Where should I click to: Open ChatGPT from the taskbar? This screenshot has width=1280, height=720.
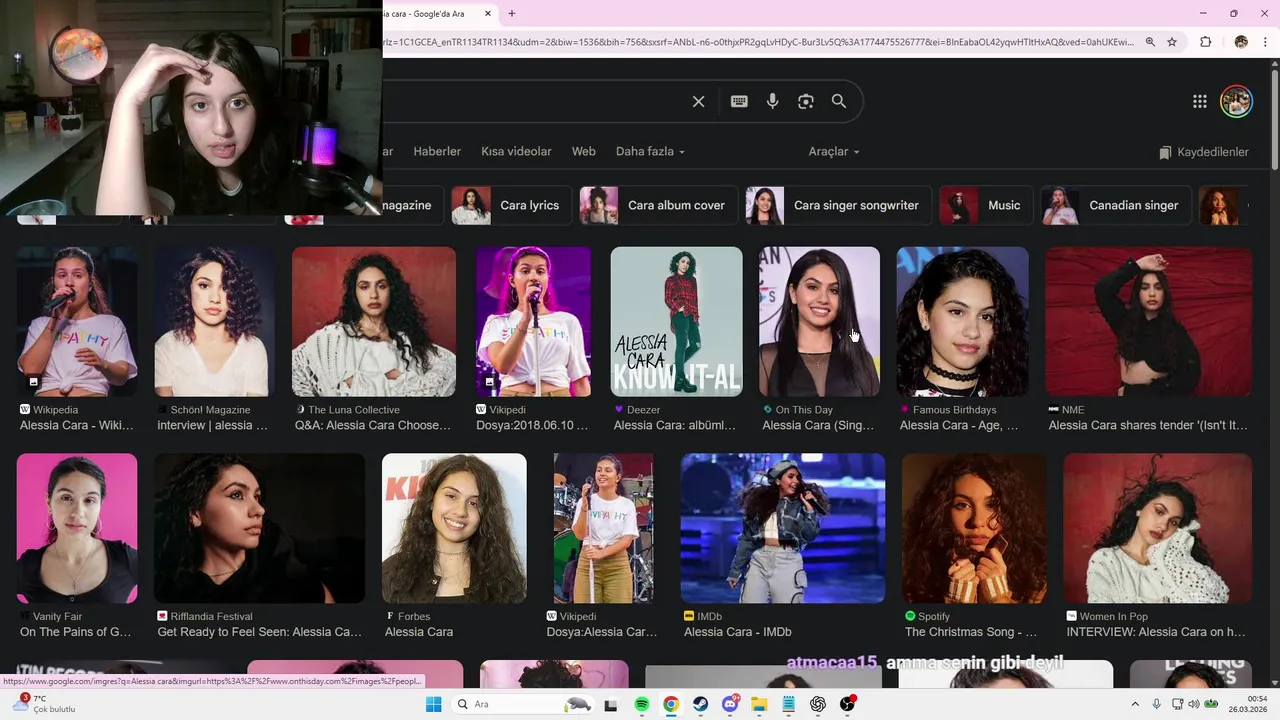tap(818, 704)
